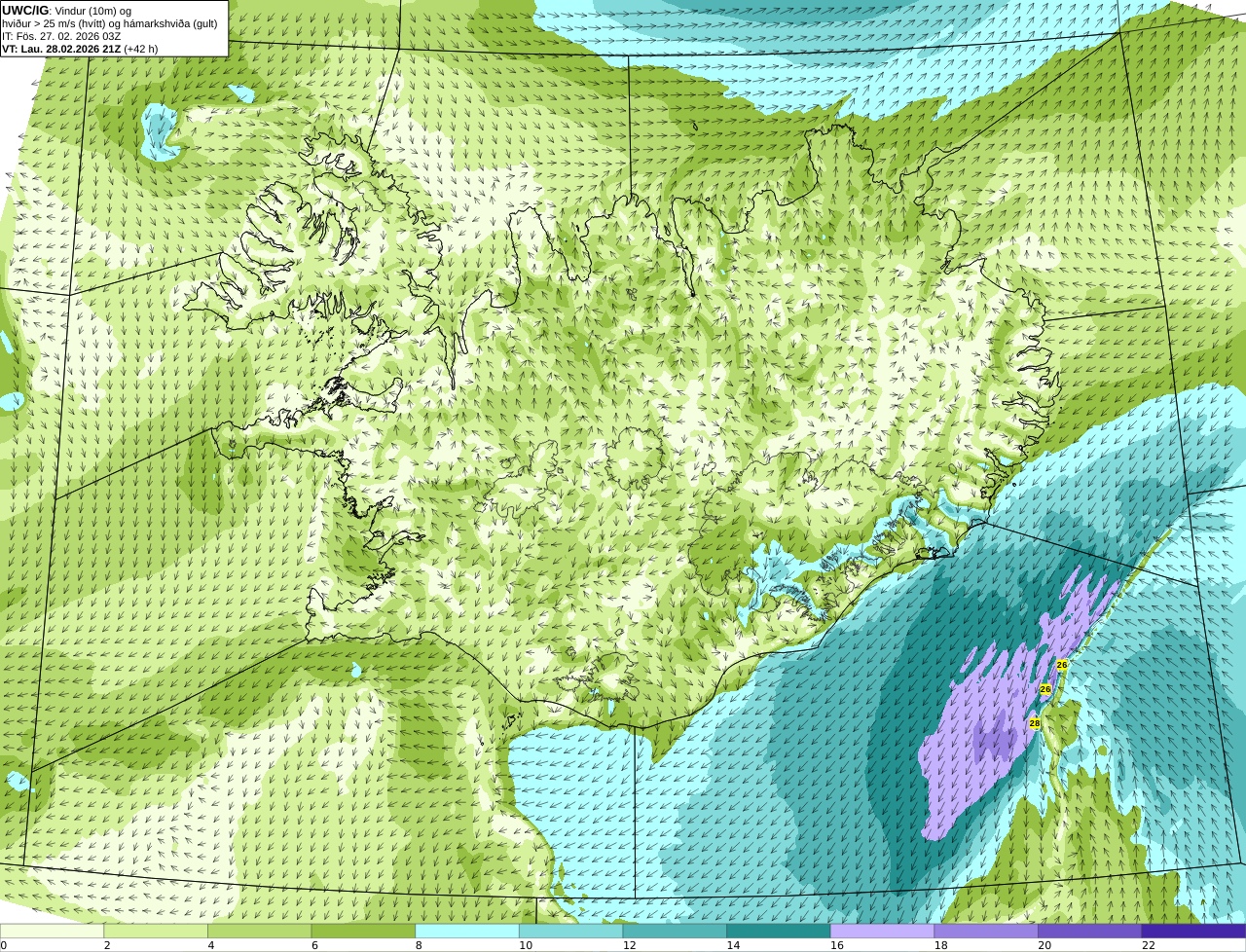Click the legend scale label '14'
This screenshot has width=1246, height=952.
point(733,945)
